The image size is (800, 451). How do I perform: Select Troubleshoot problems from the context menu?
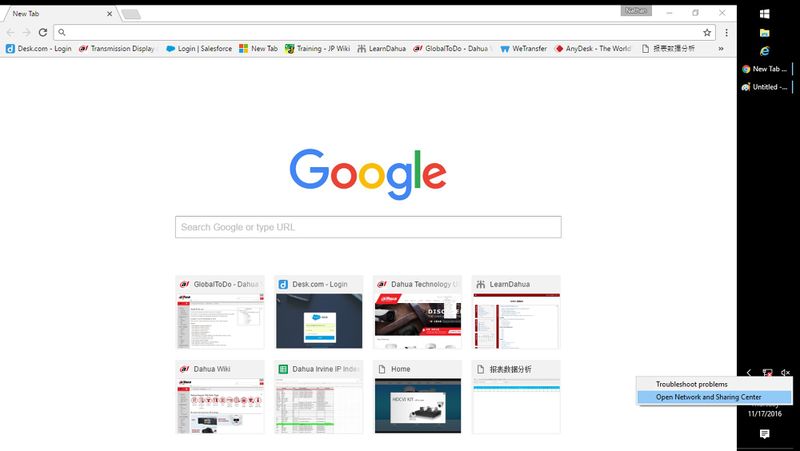714,384
